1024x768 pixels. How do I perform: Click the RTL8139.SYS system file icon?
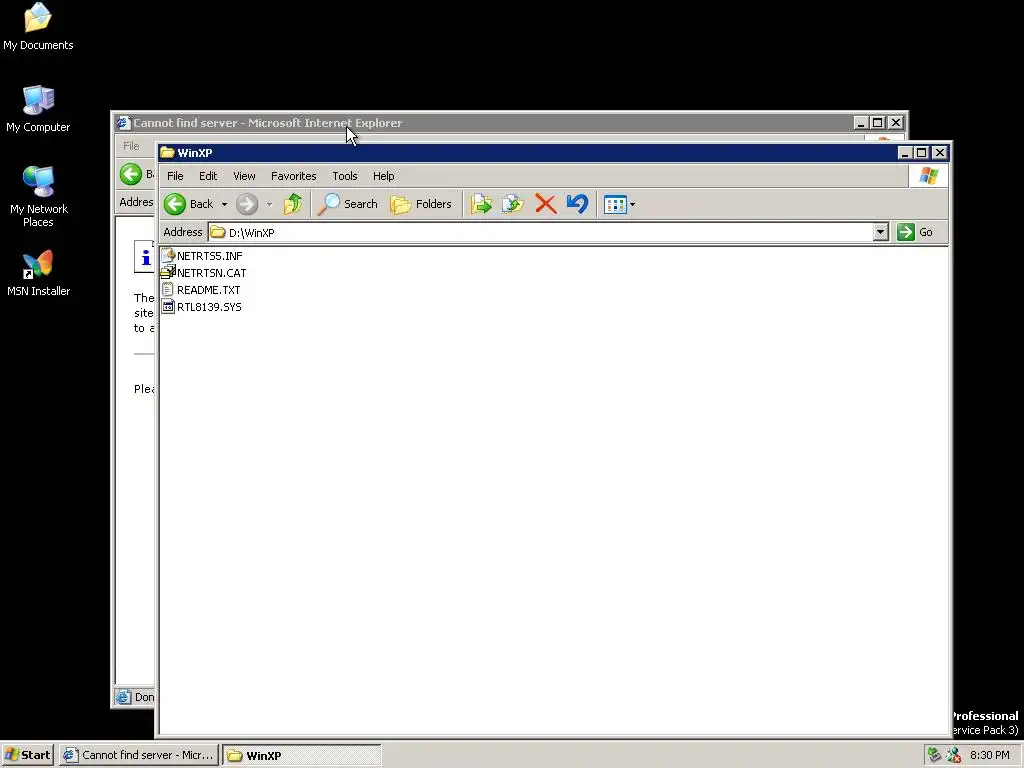pyautogui.click(x=168, y=306)
